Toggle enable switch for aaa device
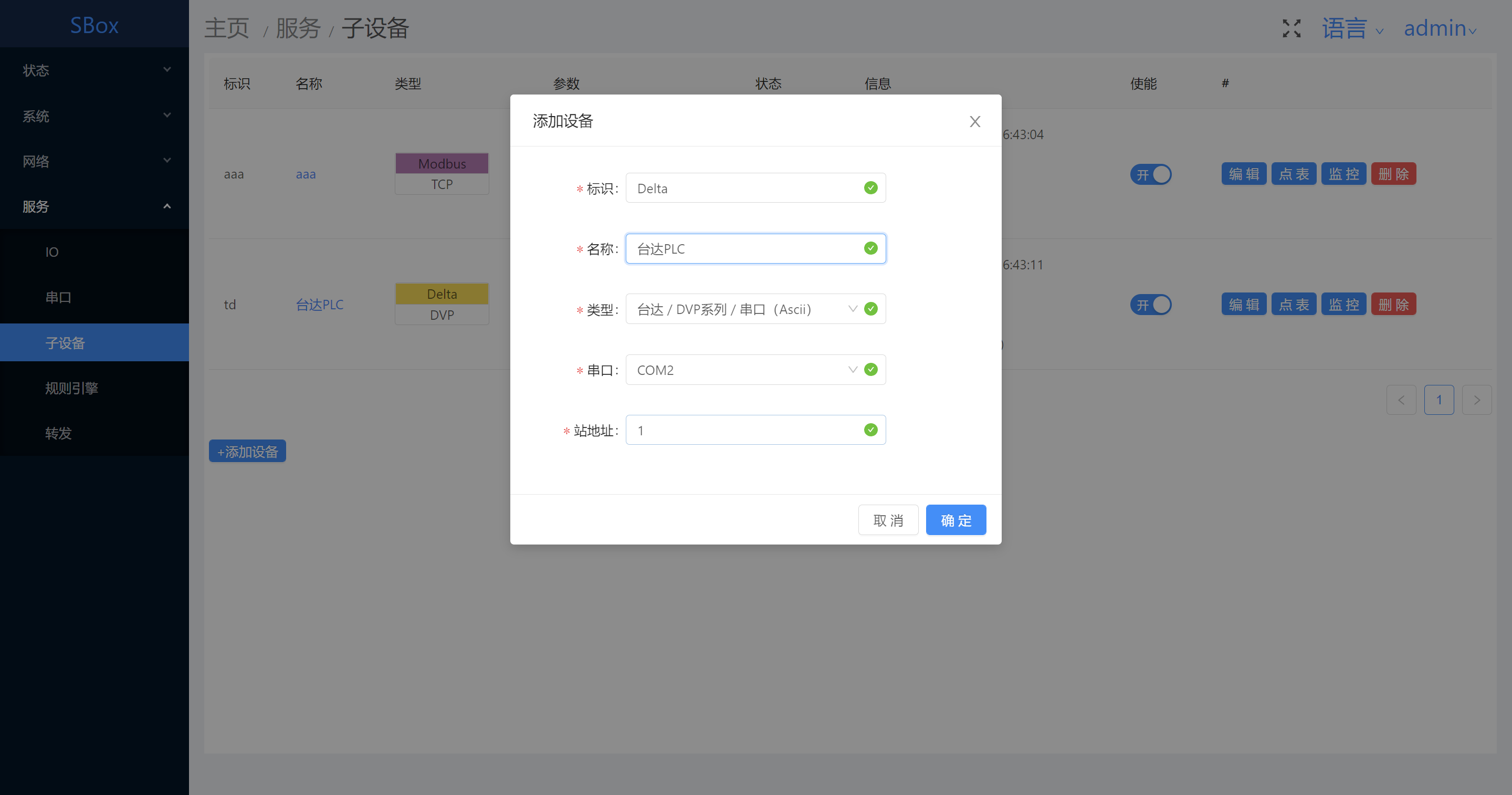 1150,174
